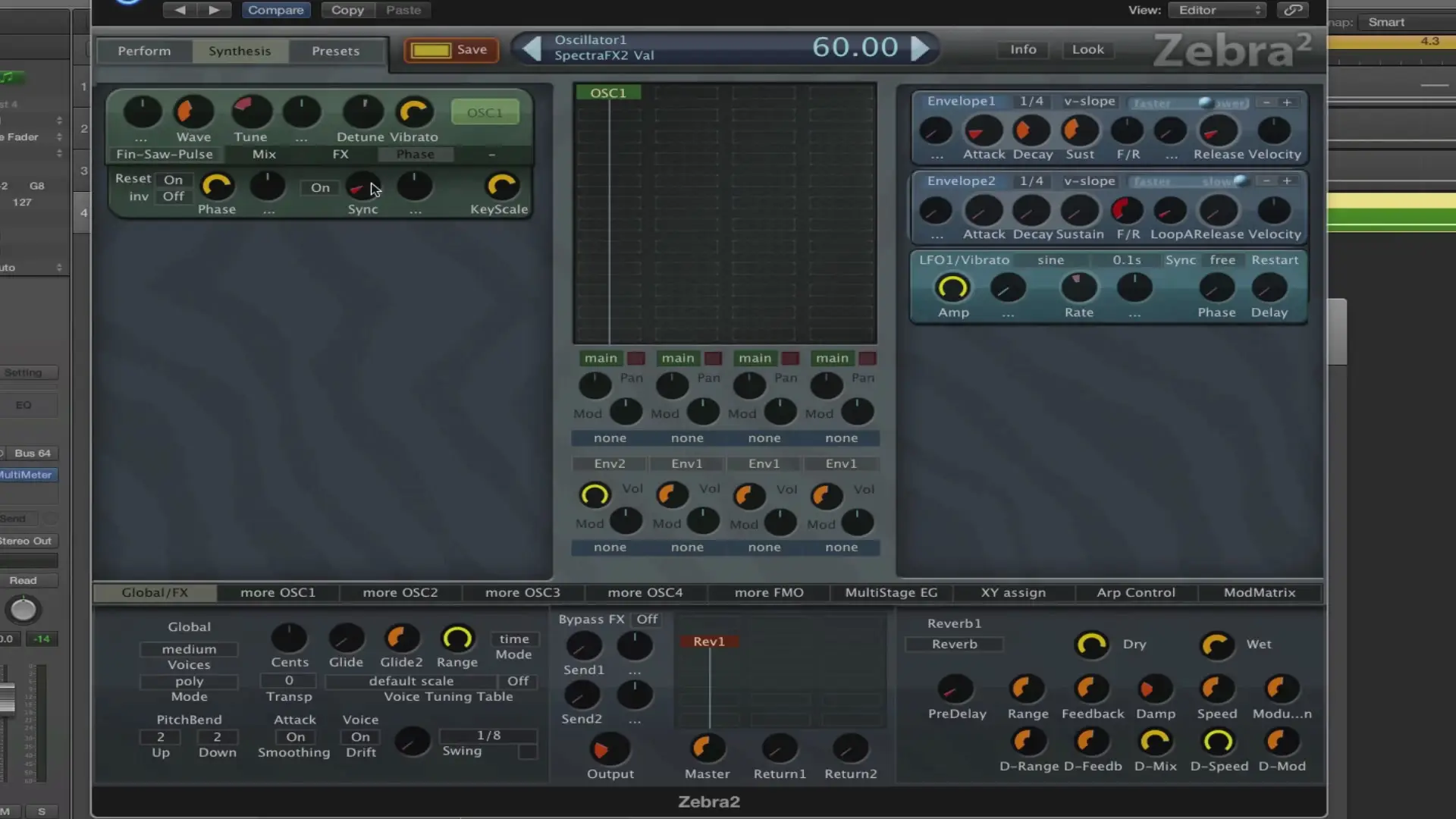This screenshot has width=1456, height=819.
Task: Toggle Voice Tuning Table Off switch
Action: click(x=518, y=681)
